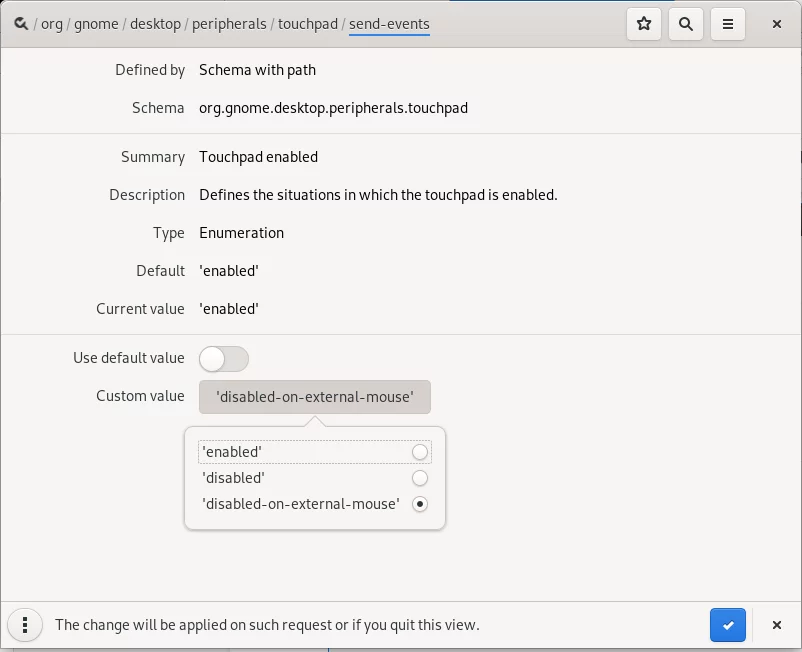
Task: Go to 'gnome' breadcrumb folder
Action: [96, 24]
